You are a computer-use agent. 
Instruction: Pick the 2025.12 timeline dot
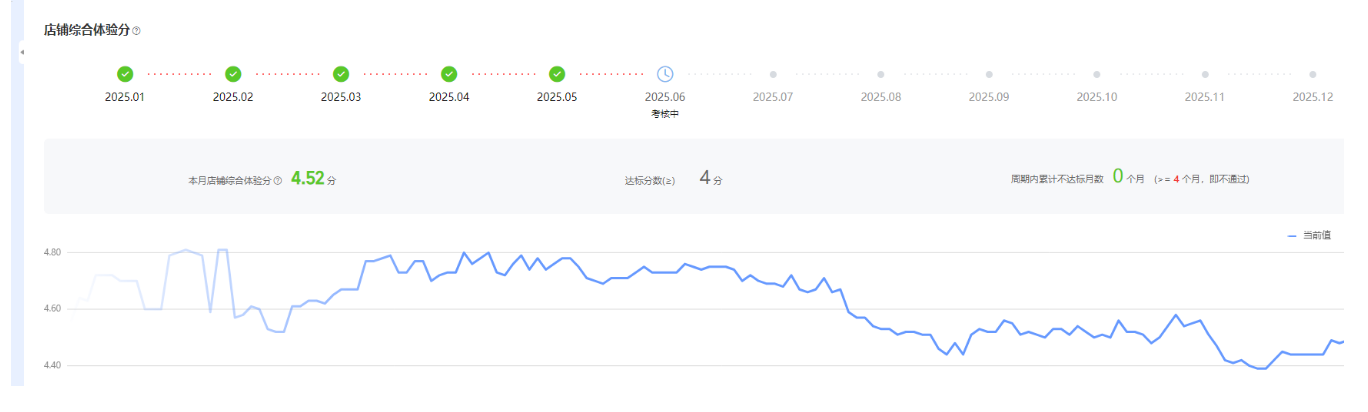[1313, 74]
